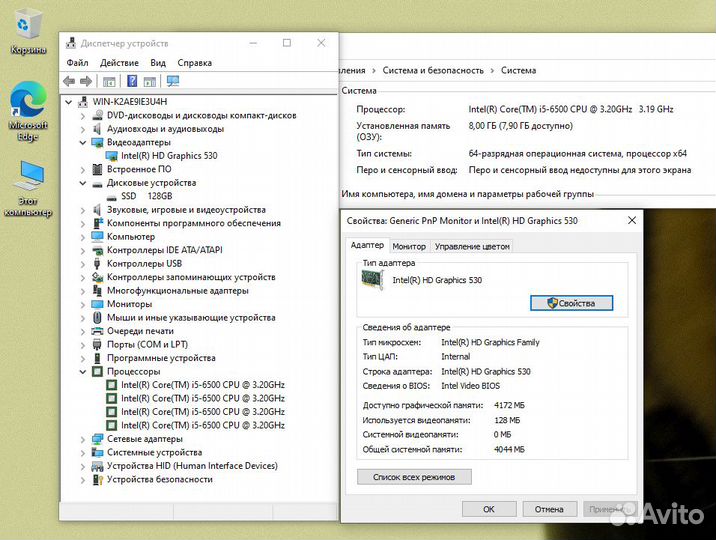Switch to the Монитор tab
Image resolution: width=716 pixels, height=540 pixels.
coord(409,246)
